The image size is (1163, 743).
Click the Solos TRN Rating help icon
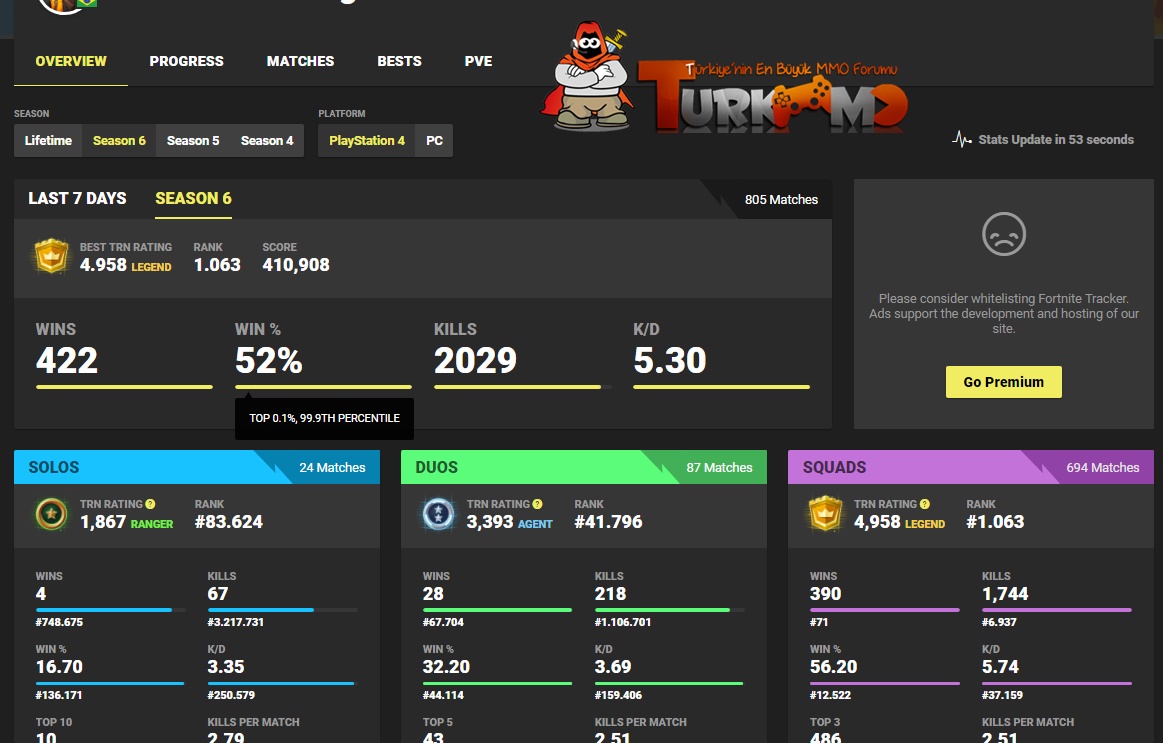(x=151, y=504)
